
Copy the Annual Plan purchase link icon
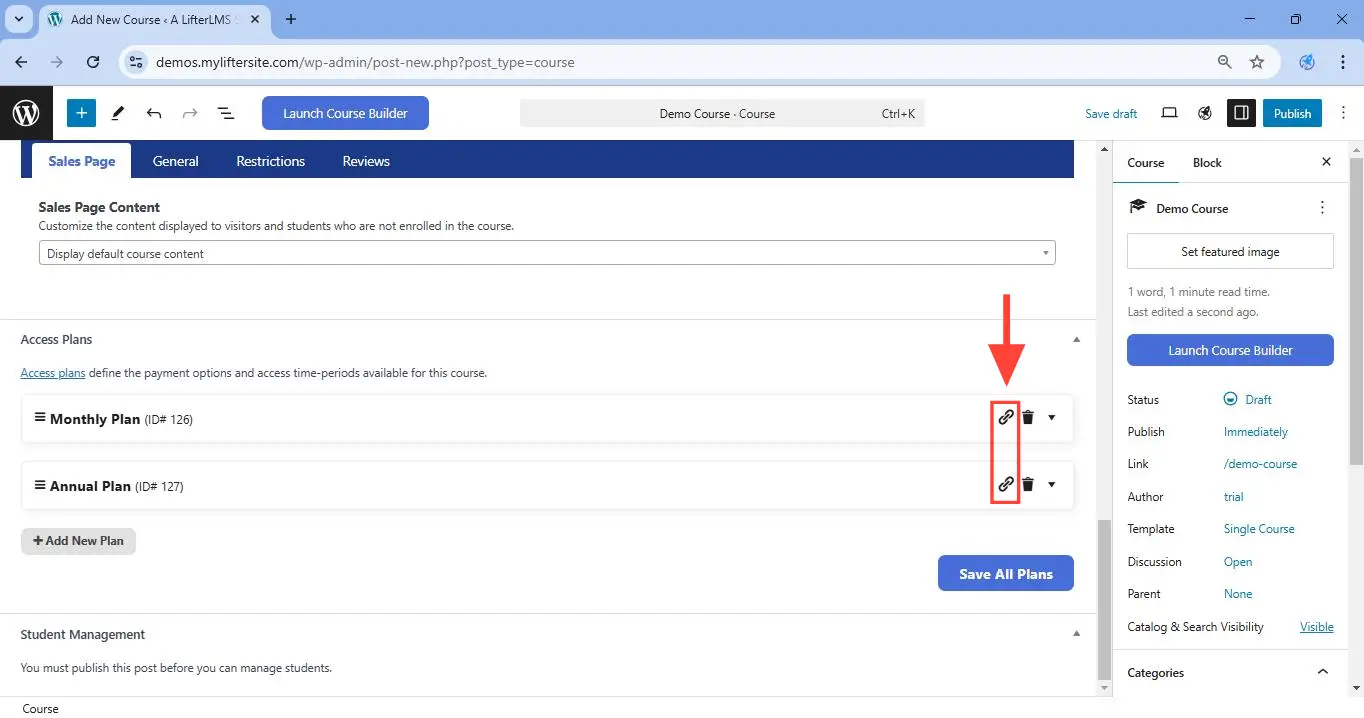(1006, 484)
